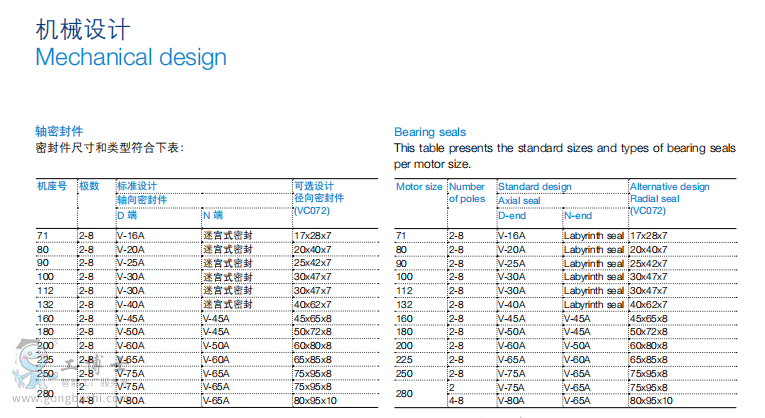The height and width of the screenshot is (418, 765).
Task: Click the 'Alternative design' column header
Action: tap(669, 187)
